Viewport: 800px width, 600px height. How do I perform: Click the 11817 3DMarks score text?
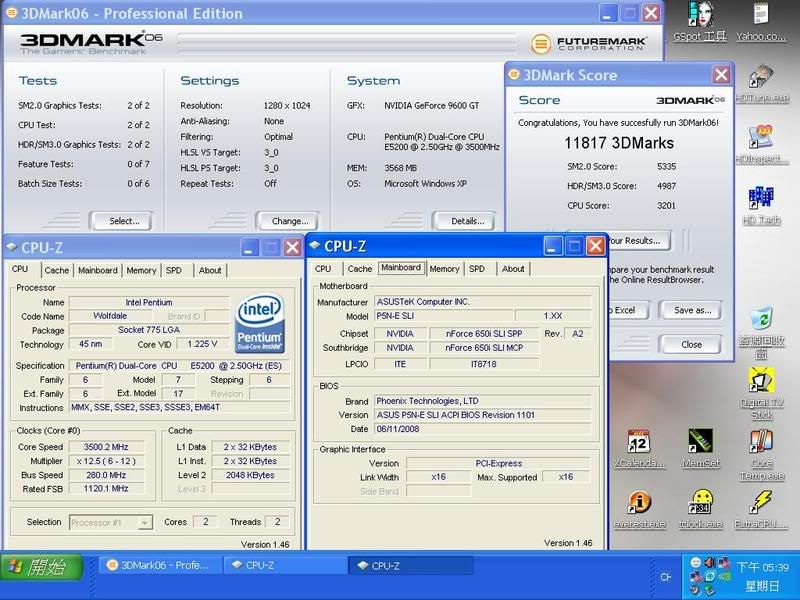tap(619, 143)
